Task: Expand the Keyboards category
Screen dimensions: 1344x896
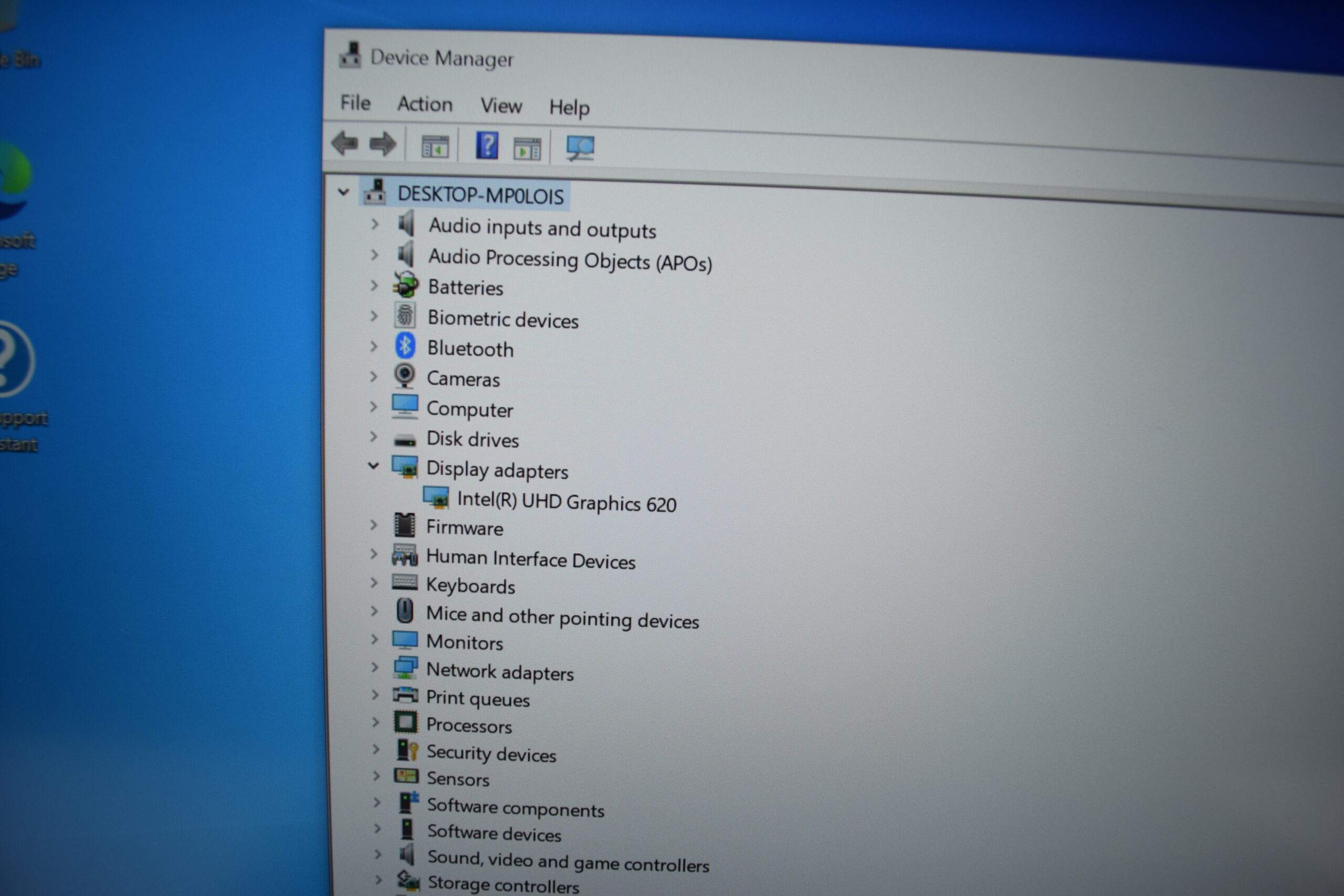Action: point(374,582)
